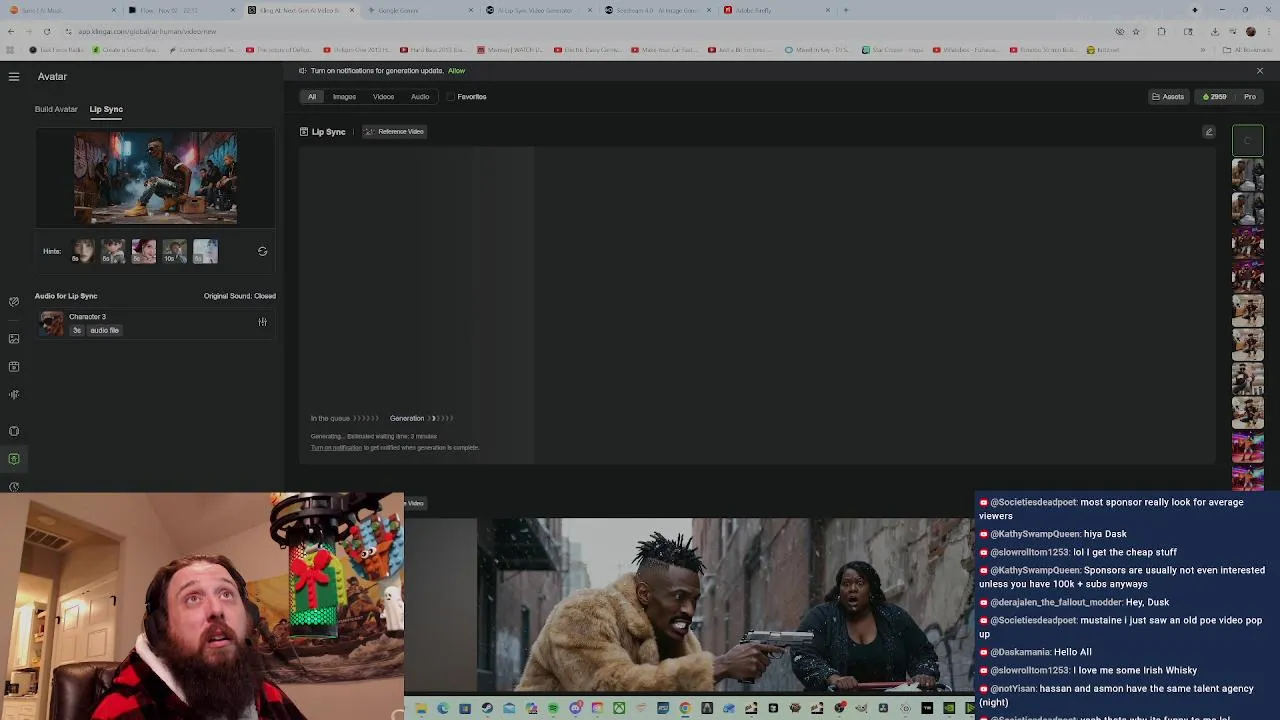
Task: Open Steam from the taskbar
Action: (487, 709)
